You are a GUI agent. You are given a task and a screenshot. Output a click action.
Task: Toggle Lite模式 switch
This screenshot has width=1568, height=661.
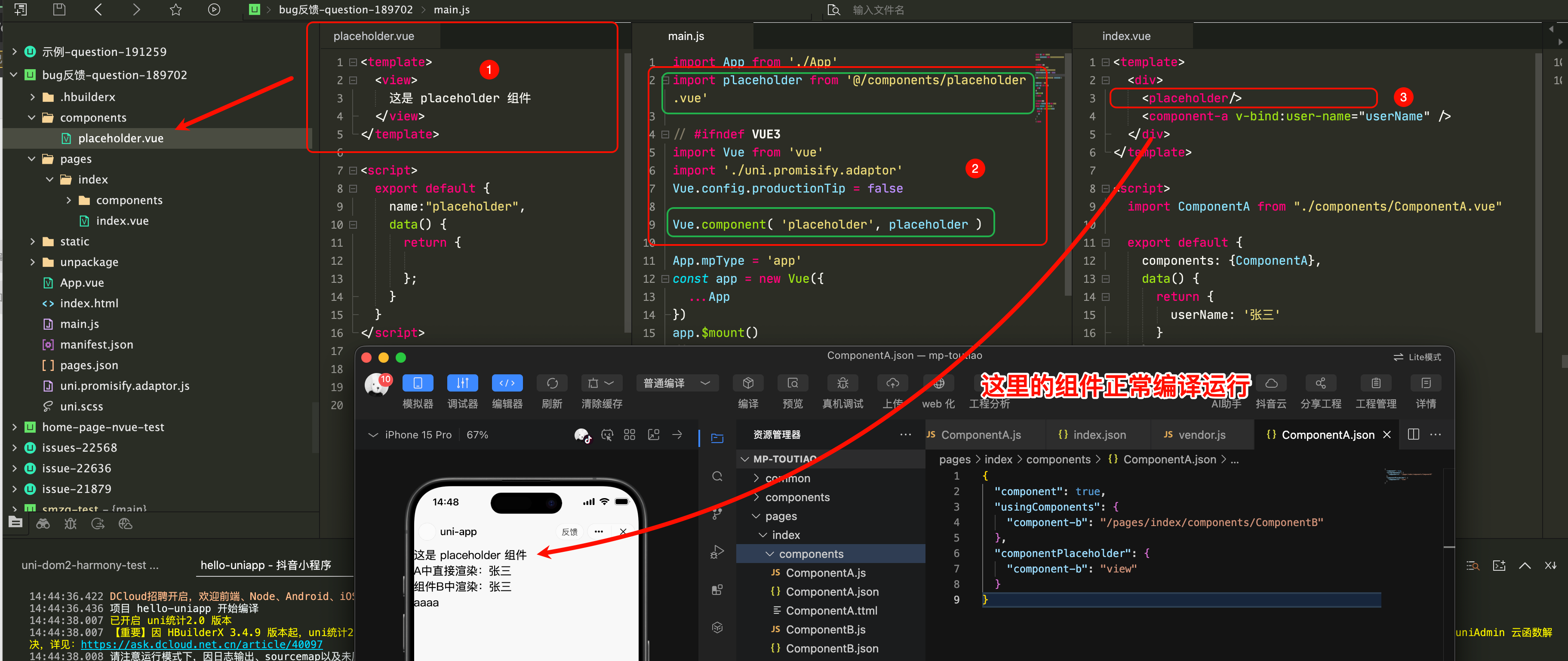tap(1417, 357)
